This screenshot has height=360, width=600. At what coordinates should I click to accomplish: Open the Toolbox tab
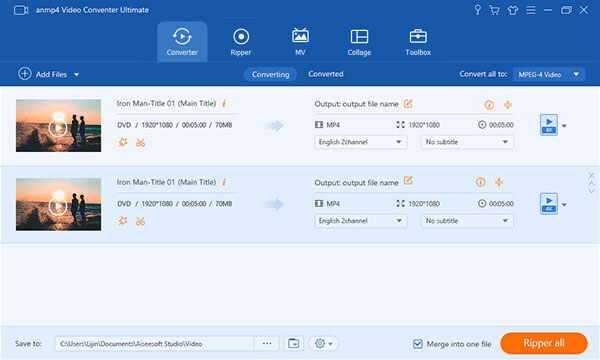[x=418, y=42]
